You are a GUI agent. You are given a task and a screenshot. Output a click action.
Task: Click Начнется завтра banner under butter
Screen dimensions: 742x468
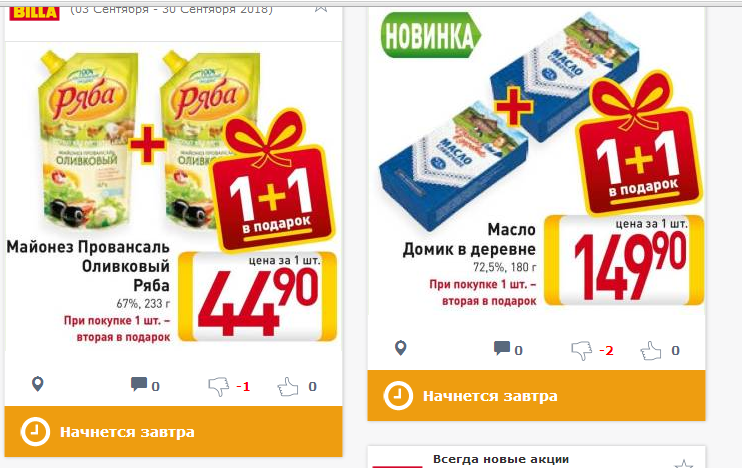coord(536,396)
